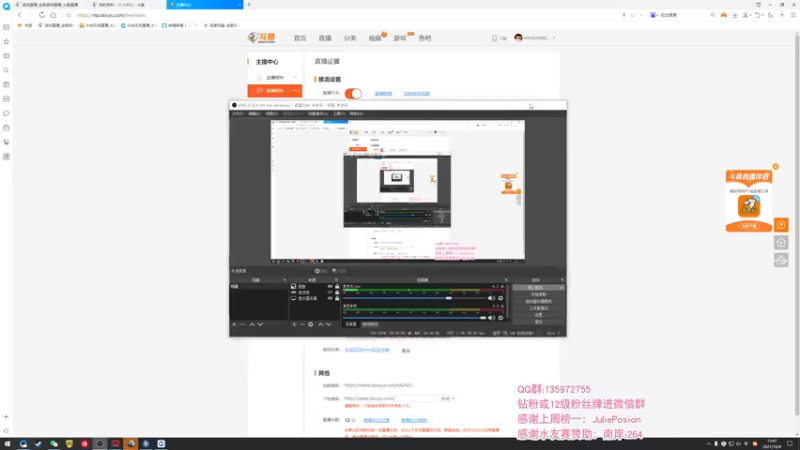Toggle night mode moon icon in browser toolbar
Image resolution: width=800 pixels, height=450 pixels.
pyautogui.click(x=770, y=15)
